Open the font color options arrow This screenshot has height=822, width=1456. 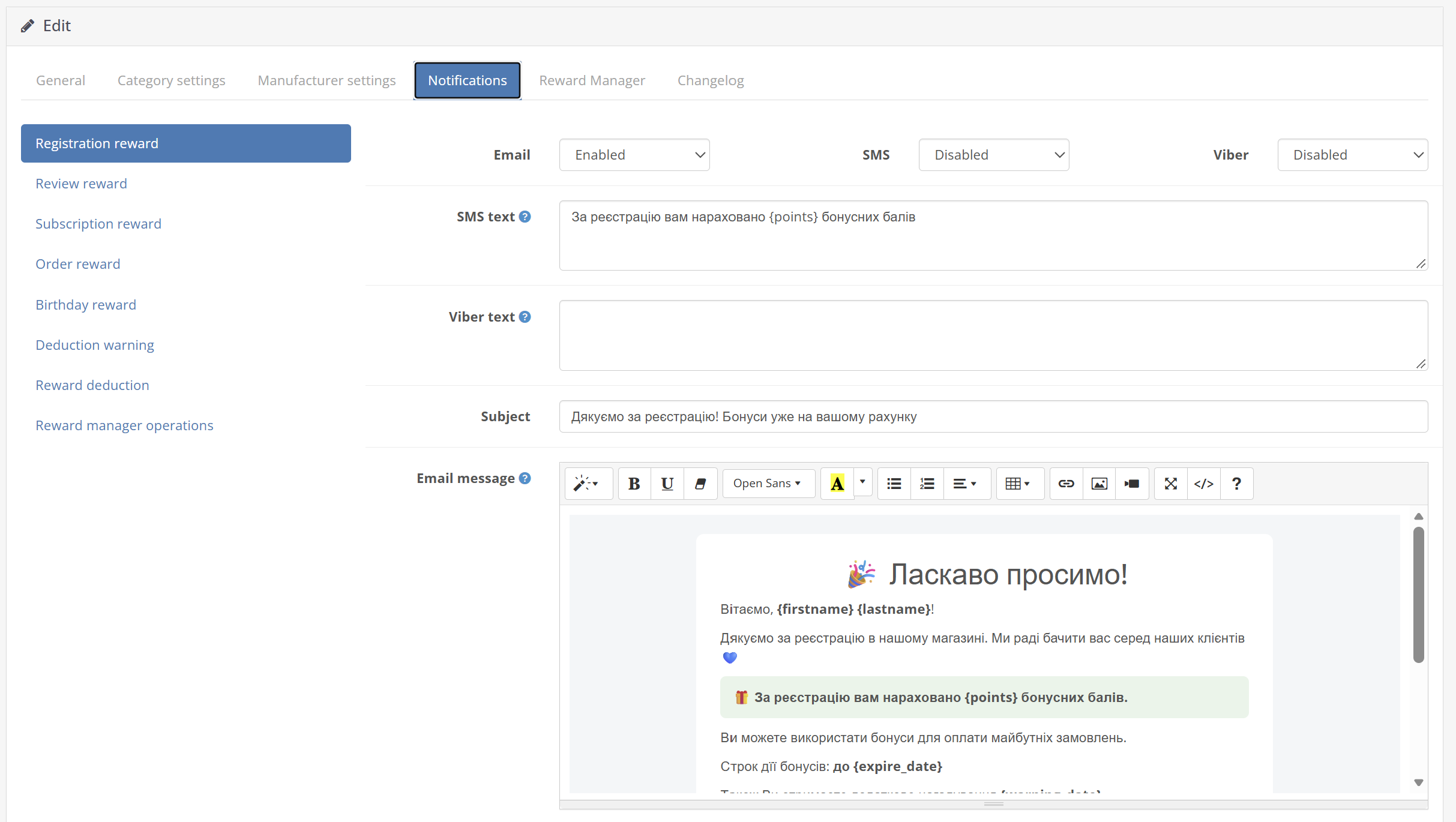(862, 482)
